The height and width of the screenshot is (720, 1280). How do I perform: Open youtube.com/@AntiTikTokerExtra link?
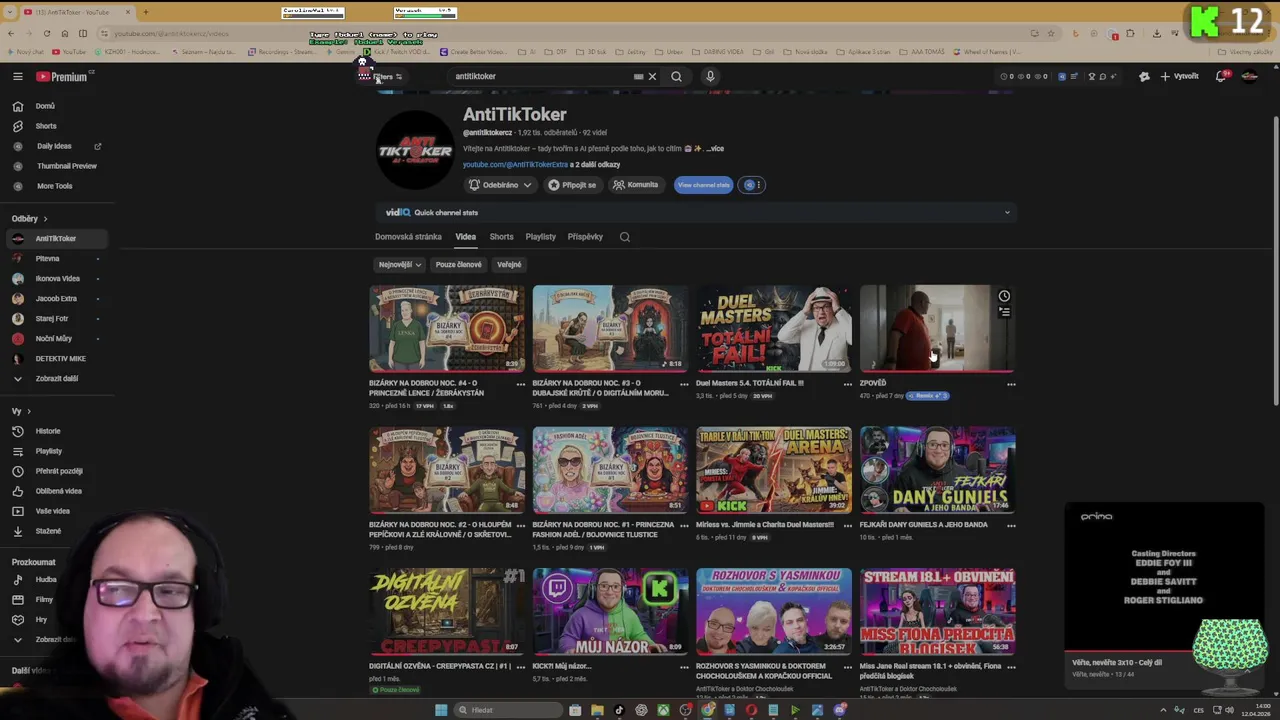(x=515, y=164)
